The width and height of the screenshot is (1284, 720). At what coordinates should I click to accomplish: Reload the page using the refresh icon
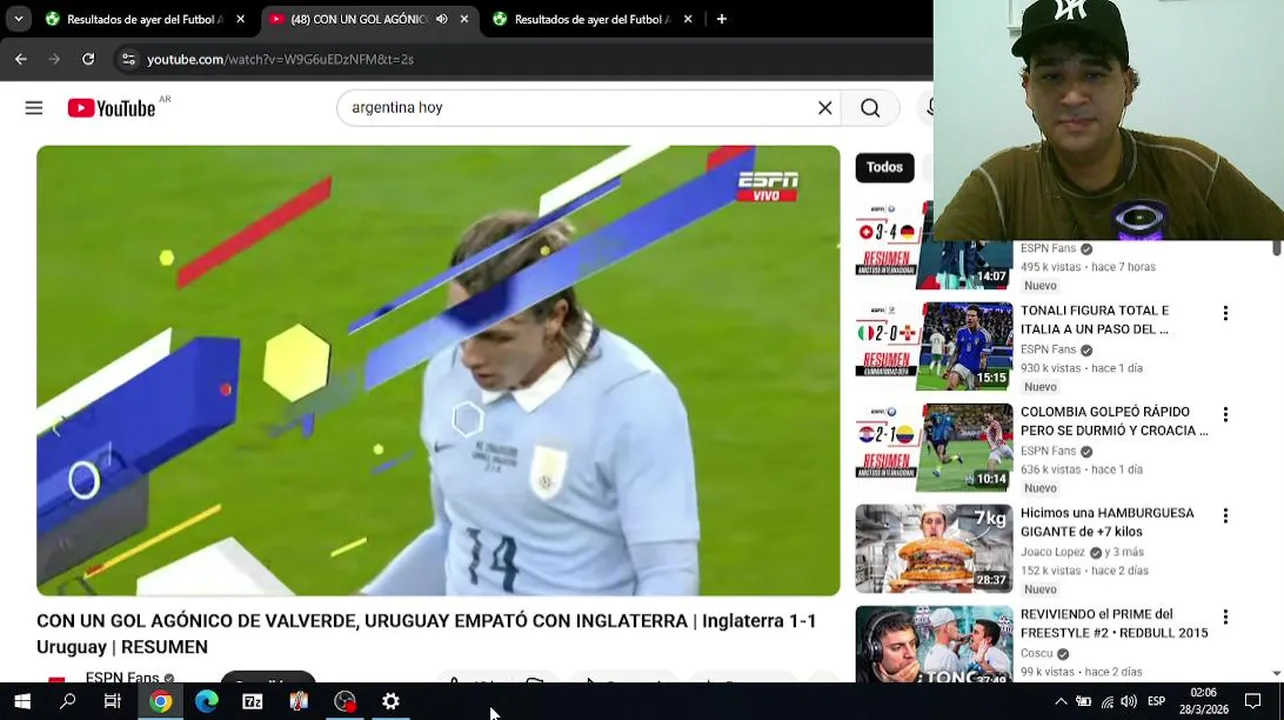point(88,59)
